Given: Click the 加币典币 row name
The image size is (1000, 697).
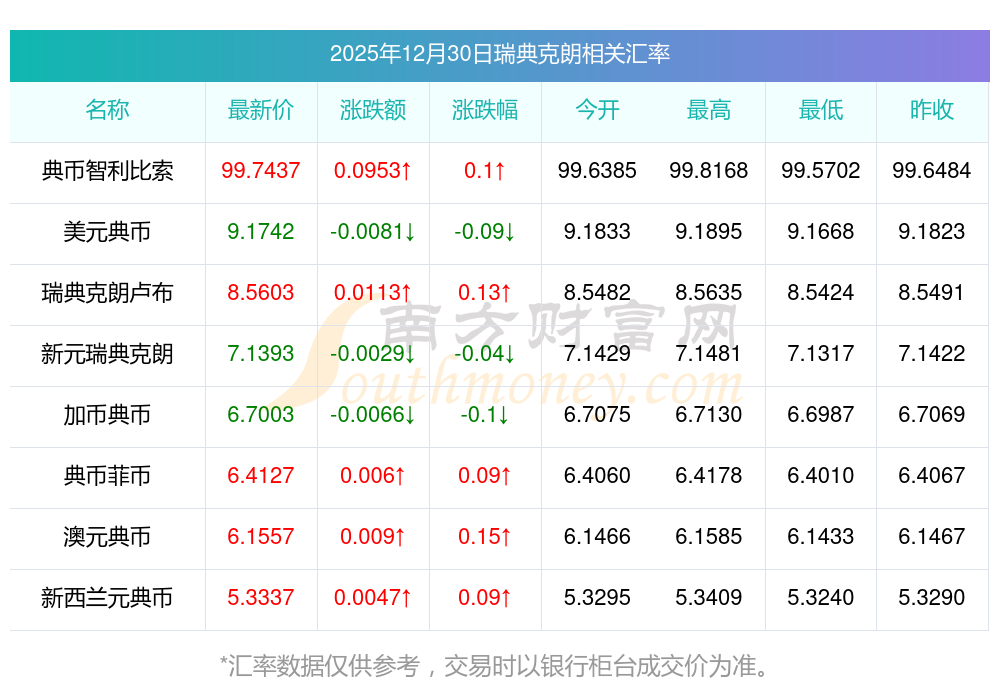Looking at the screenshot, I should pos(107,415).
